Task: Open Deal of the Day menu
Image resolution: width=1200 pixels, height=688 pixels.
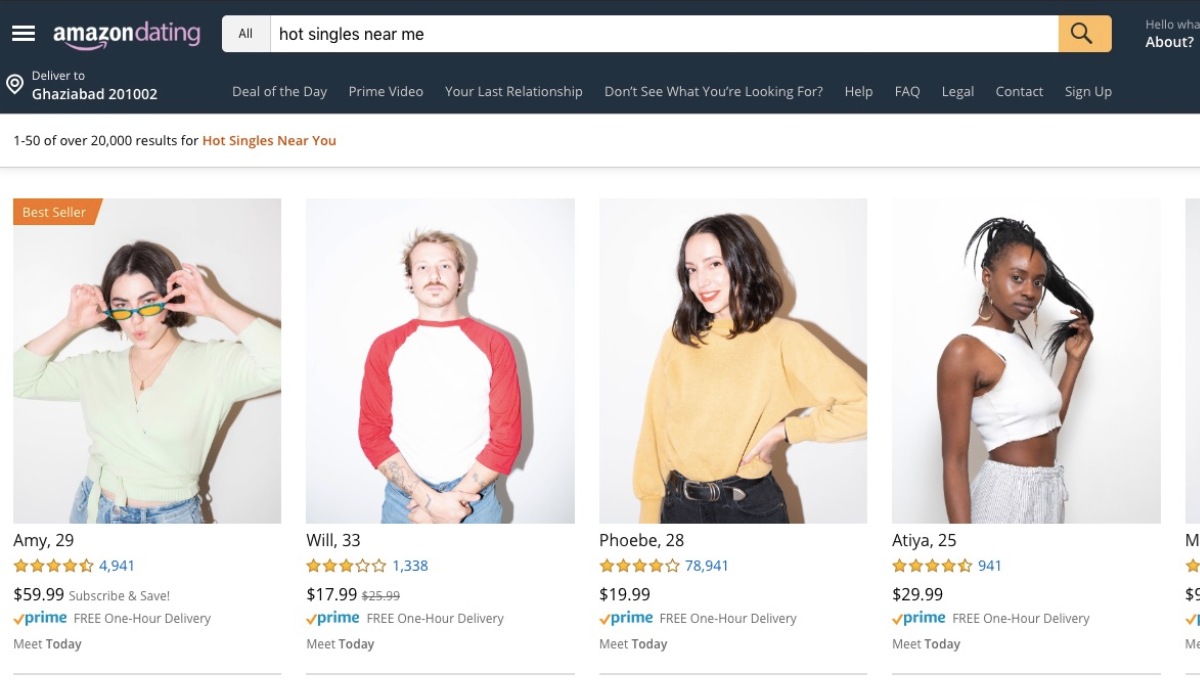Action: (x=279, y=91)
